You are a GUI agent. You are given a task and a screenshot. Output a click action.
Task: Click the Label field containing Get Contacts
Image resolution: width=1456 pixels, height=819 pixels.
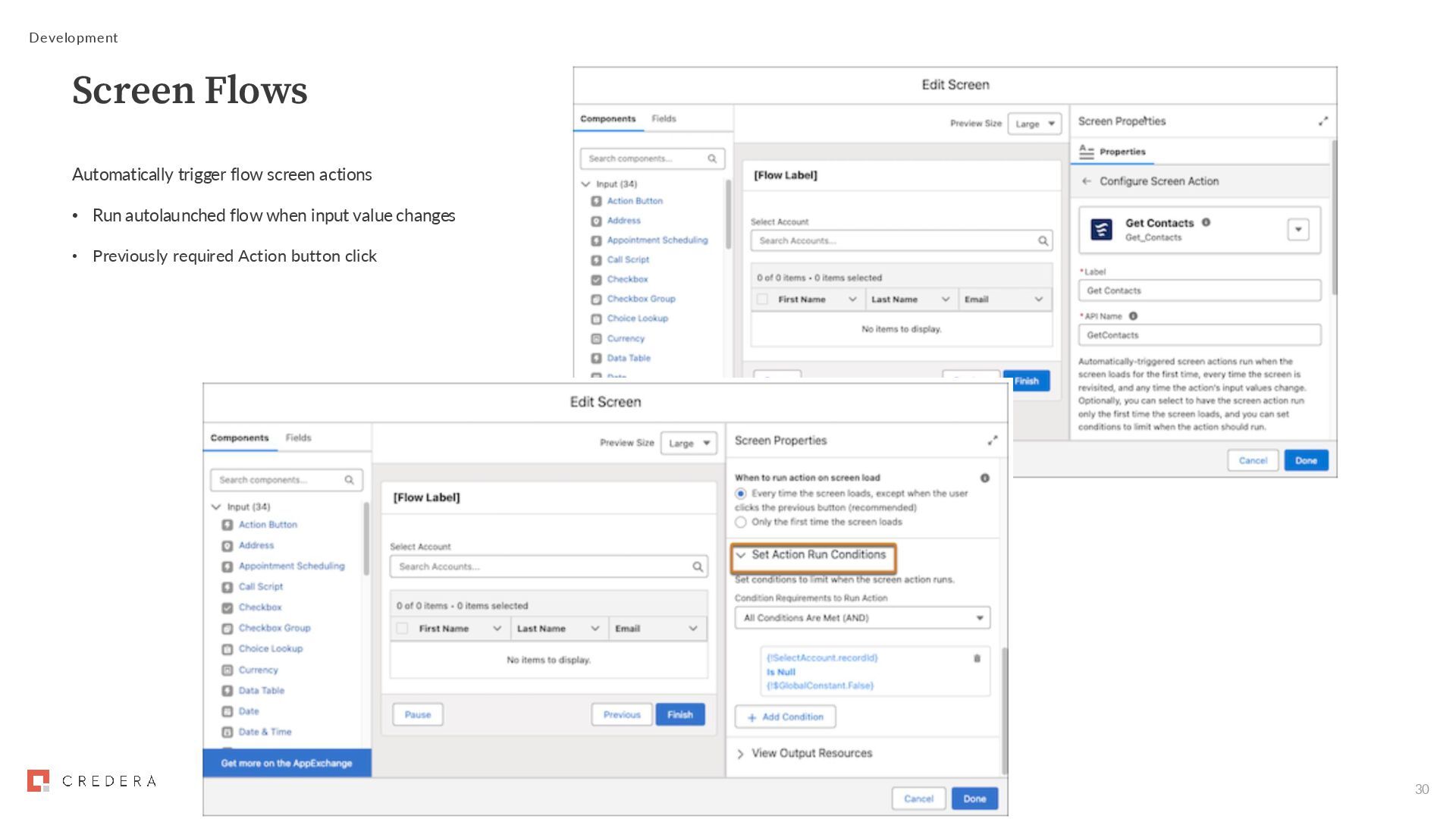tap(1199, 290)
